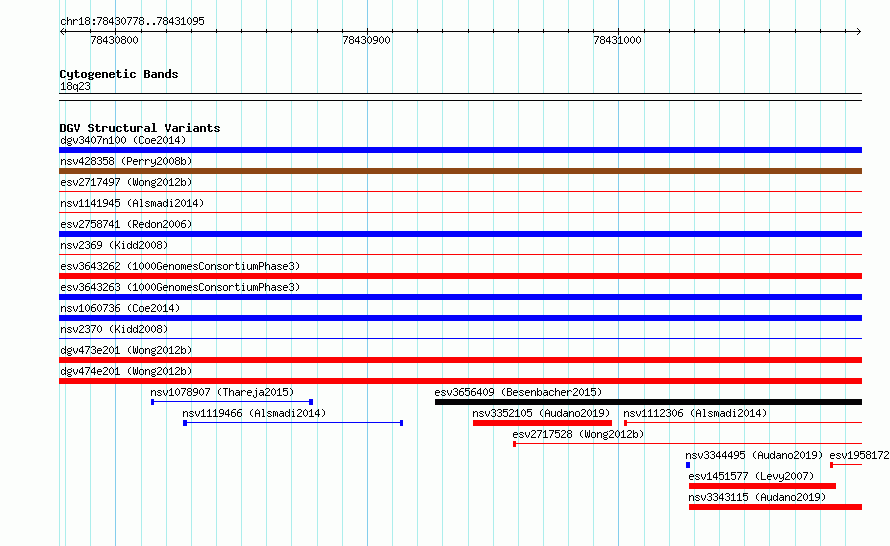Open nsv1112306 (Alsmadi2014) label
The height and width of the screenshot is (546, 890).
pyautogui.click(x=695, y=413)
